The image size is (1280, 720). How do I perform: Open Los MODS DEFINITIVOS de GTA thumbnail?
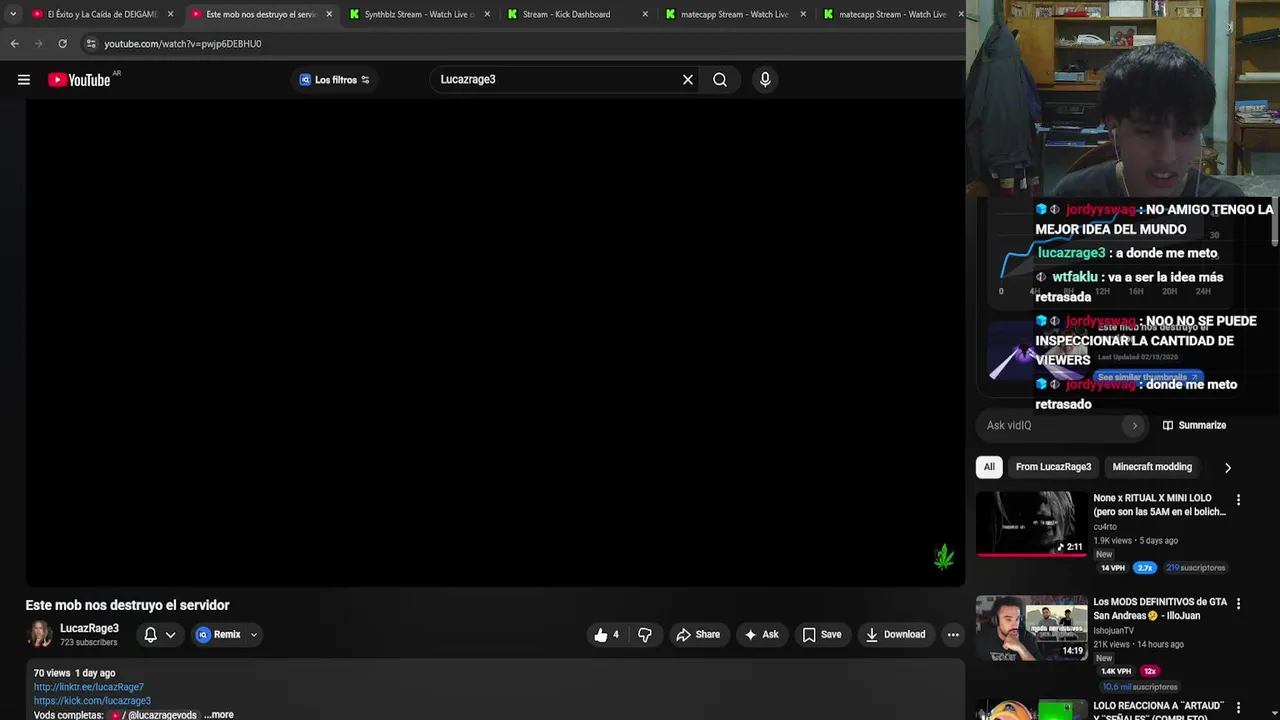[x=1031, y=628]
